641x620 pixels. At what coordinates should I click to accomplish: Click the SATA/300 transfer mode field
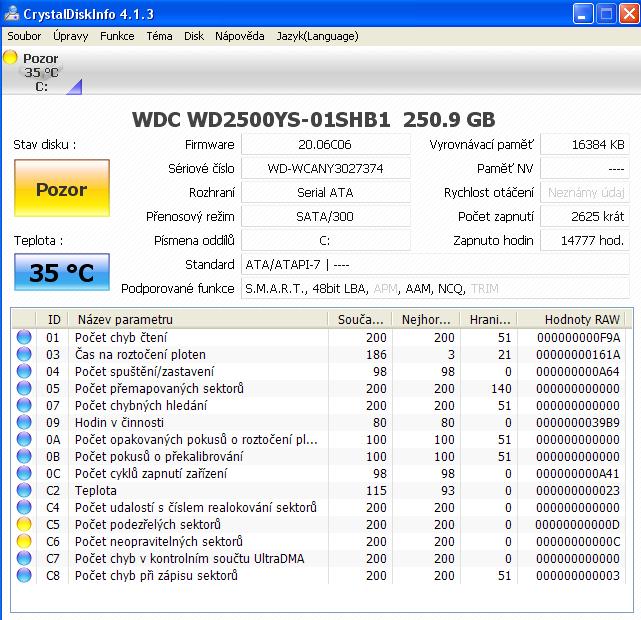tap(325, 217)
